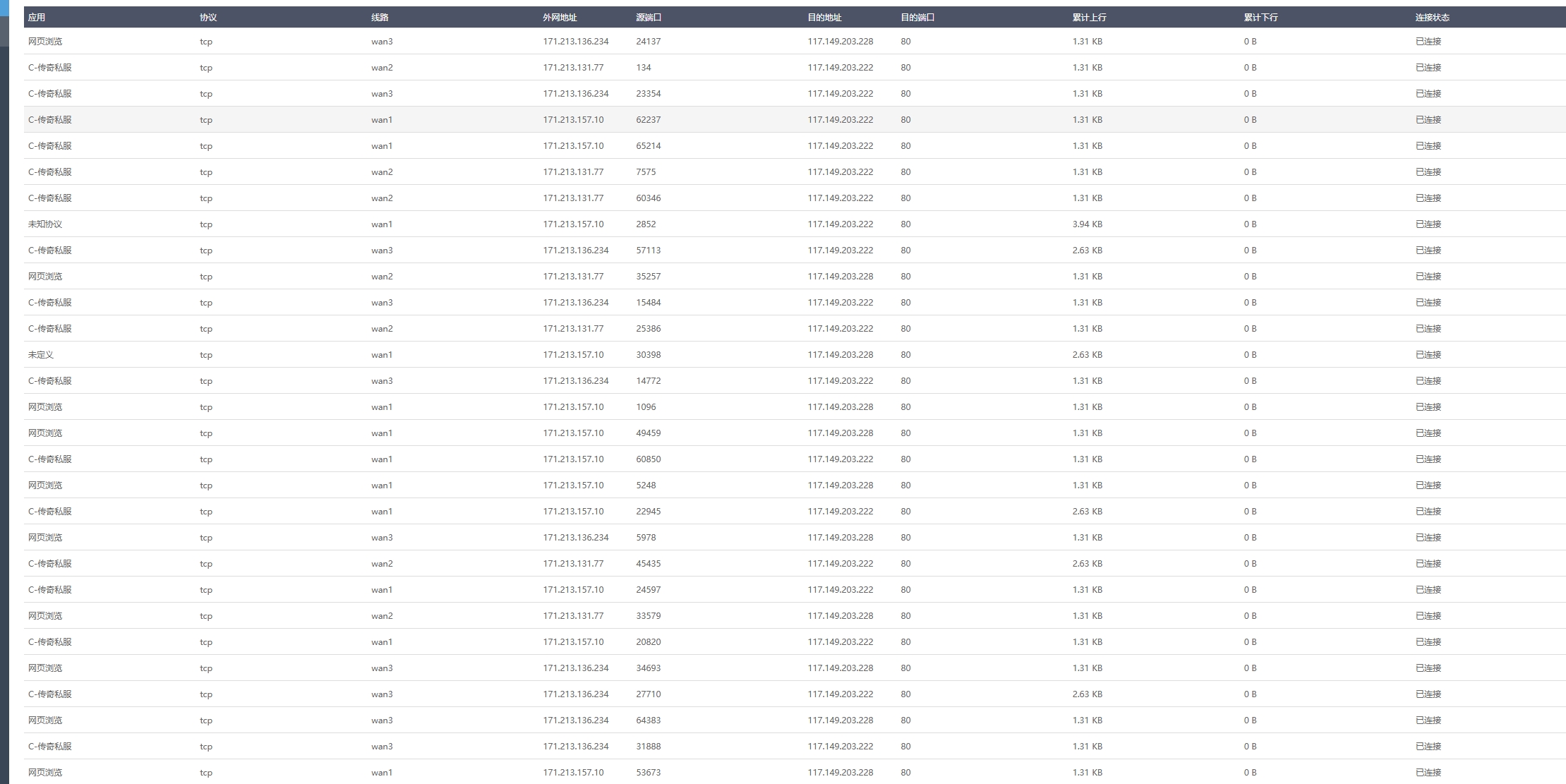The height and width of the screenshot is (784, 1566).
Task: Click source port cell 134
Action: pos(643,68)
